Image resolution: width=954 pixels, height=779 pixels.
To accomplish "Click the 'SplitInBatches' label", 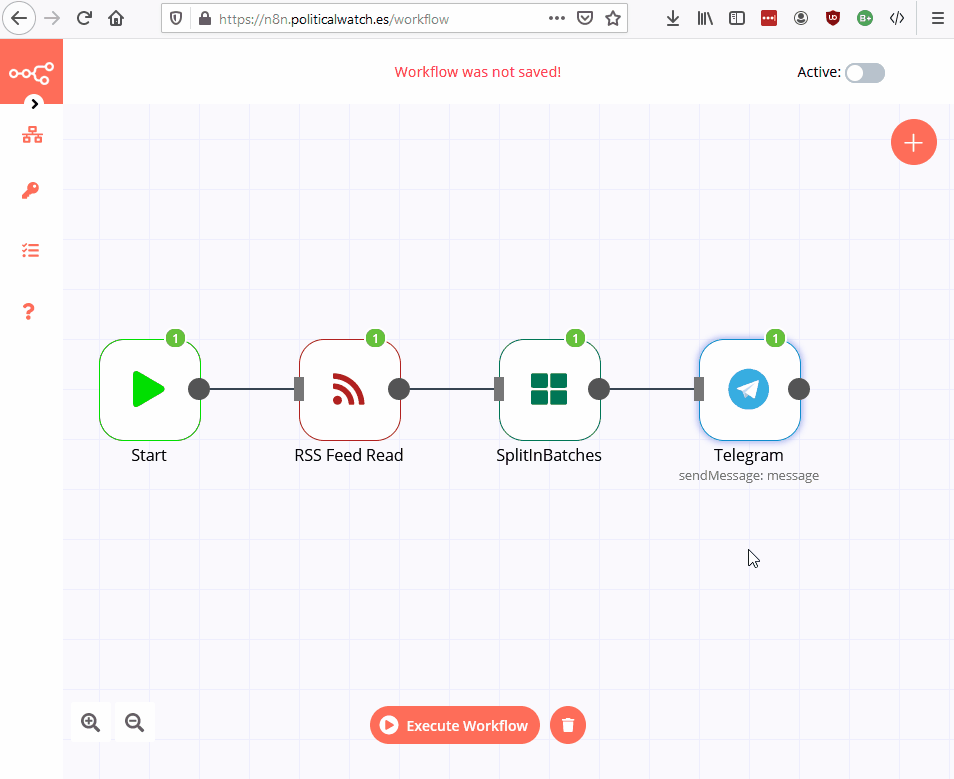I will (549, 455).
